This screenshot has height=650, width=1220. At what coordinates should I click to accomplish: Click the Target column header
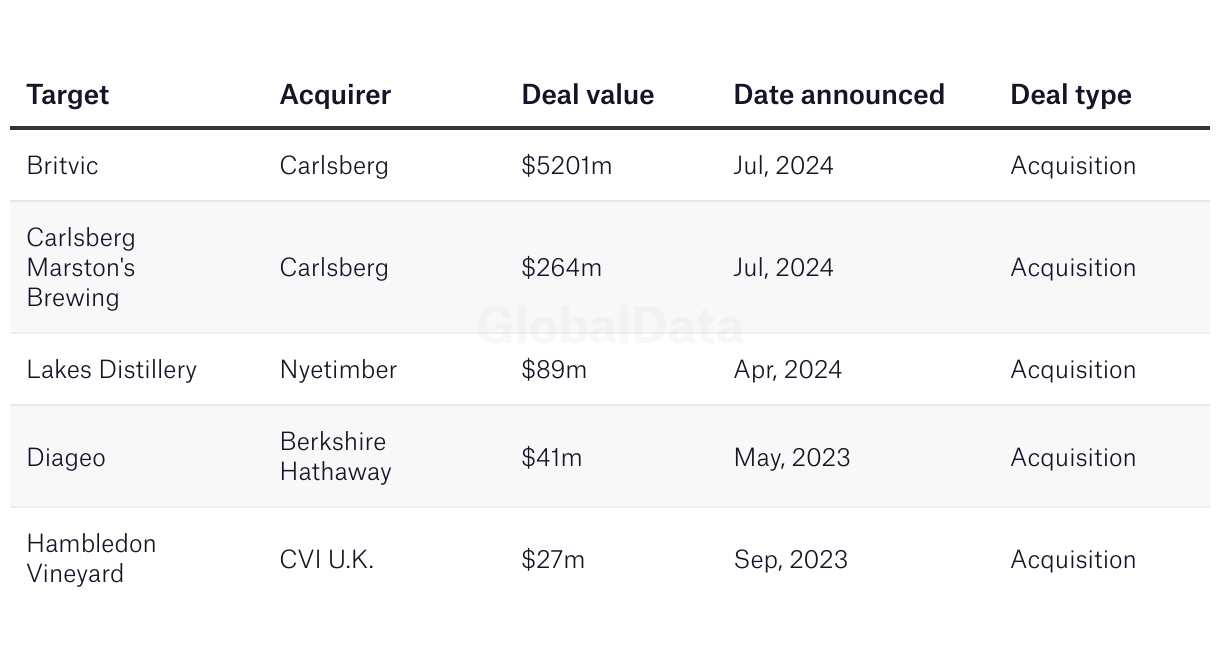click(68, 95)
